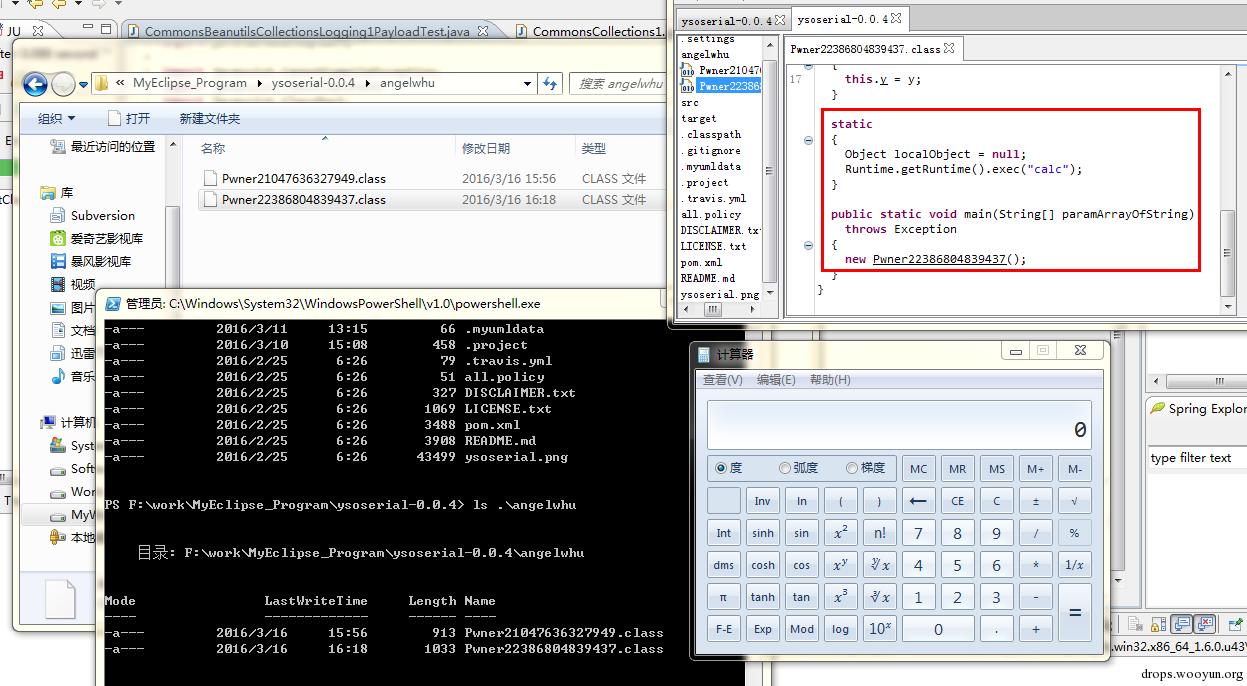The height and width of the screenshot is (686, 1247).
Task: Click the 新建文件夹 new folder button
Action: (210, 118)
